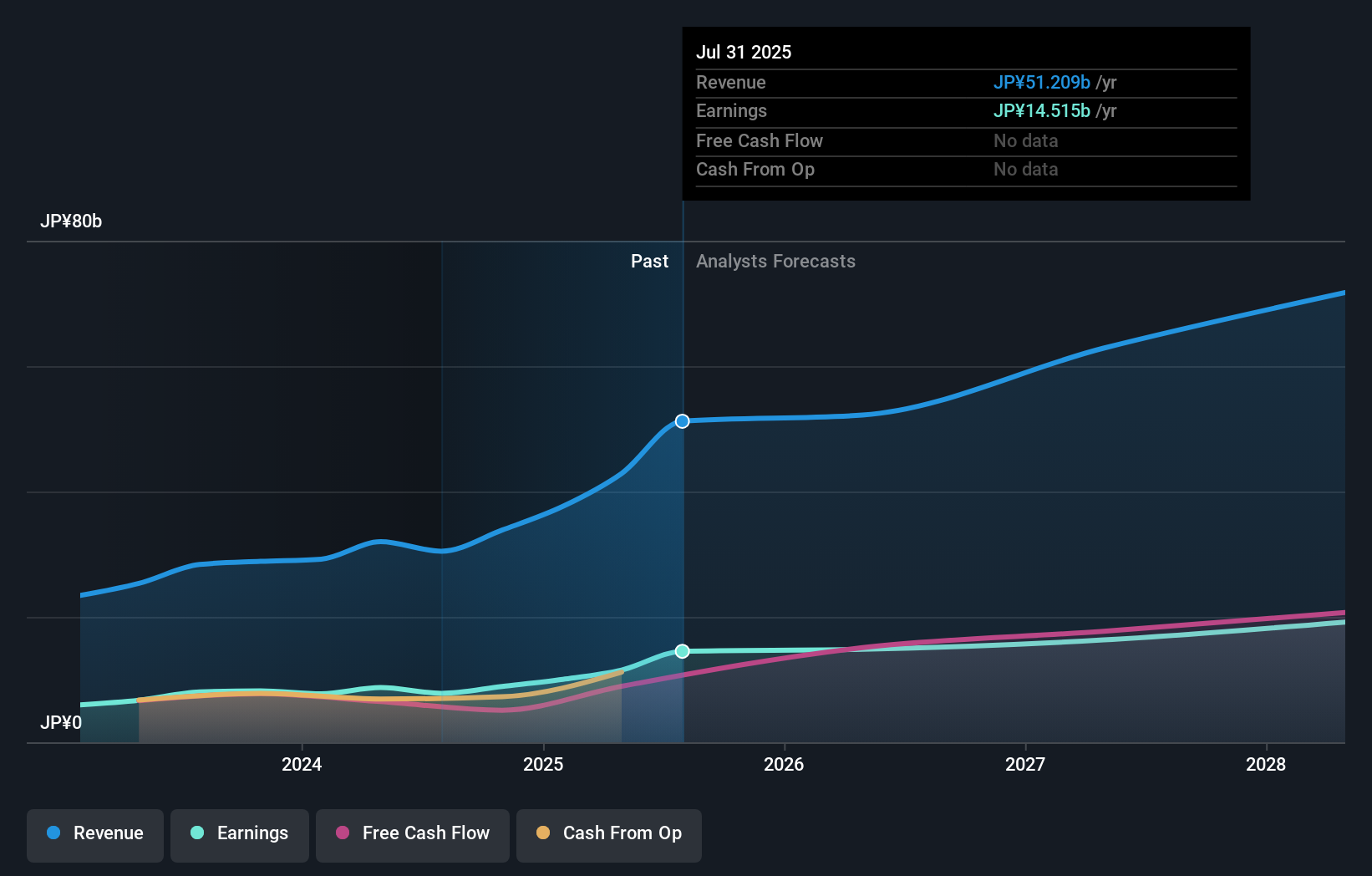Click the Analysts Forecasts label

pyautogui.click(x=775, y=261)
